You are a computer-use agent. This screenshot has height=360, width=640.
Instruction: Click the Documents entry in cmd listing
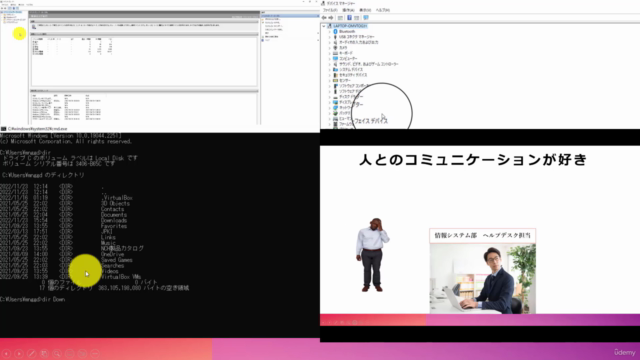coord(114,215)
